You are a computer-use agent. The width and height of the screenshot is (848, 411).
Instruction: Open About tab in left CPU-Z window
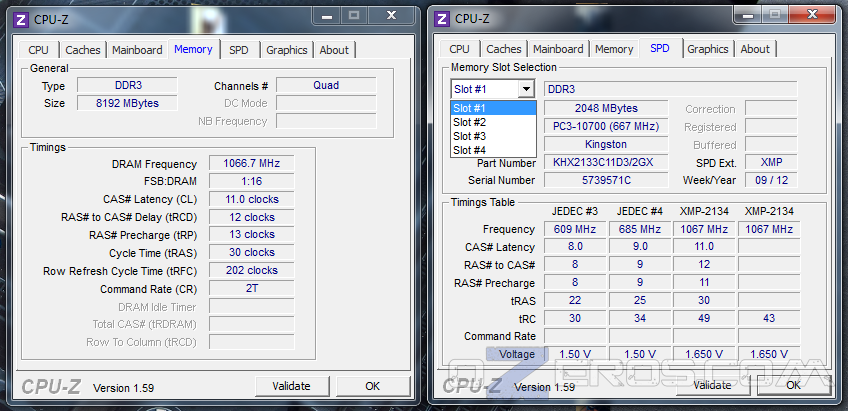point(334,50)
